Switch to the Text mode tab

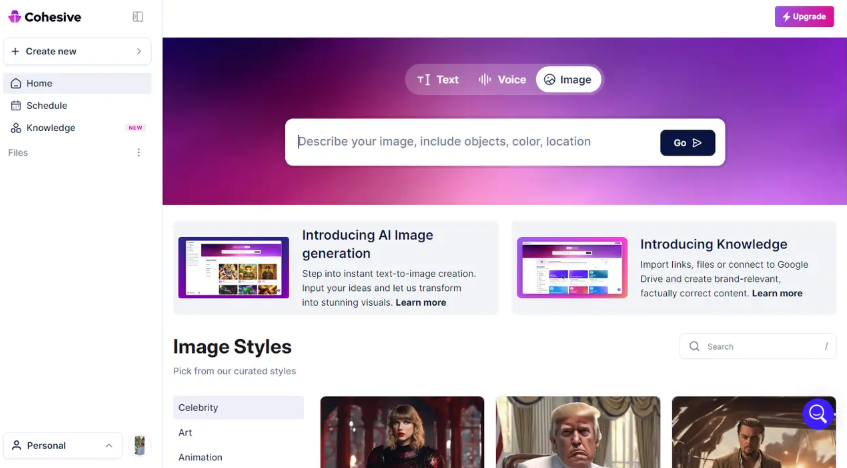click(438, 79)
